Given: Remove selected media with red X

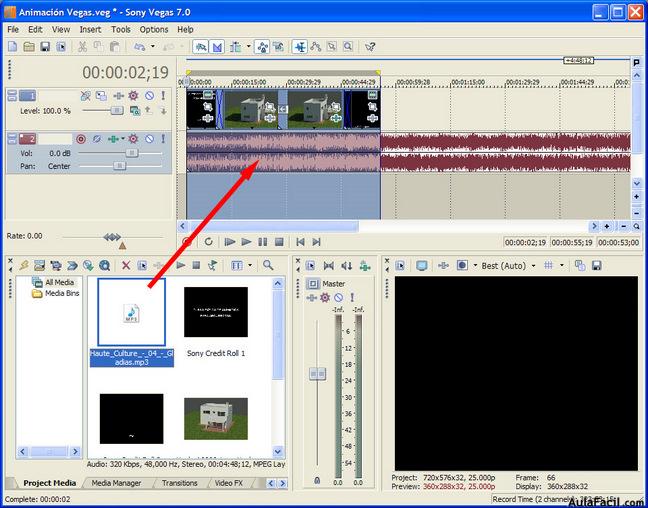Looking at the screenshot, I should click(126, 265).
